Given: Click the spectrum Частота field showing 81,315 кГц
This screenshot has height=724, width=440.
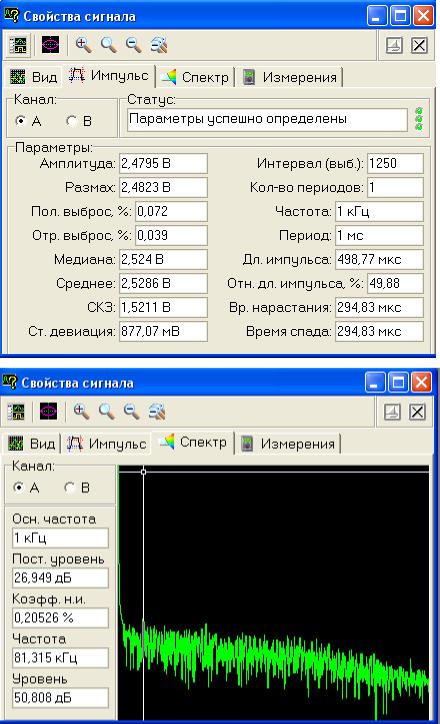Looking at the screenshot, I should tap(60, 658).
